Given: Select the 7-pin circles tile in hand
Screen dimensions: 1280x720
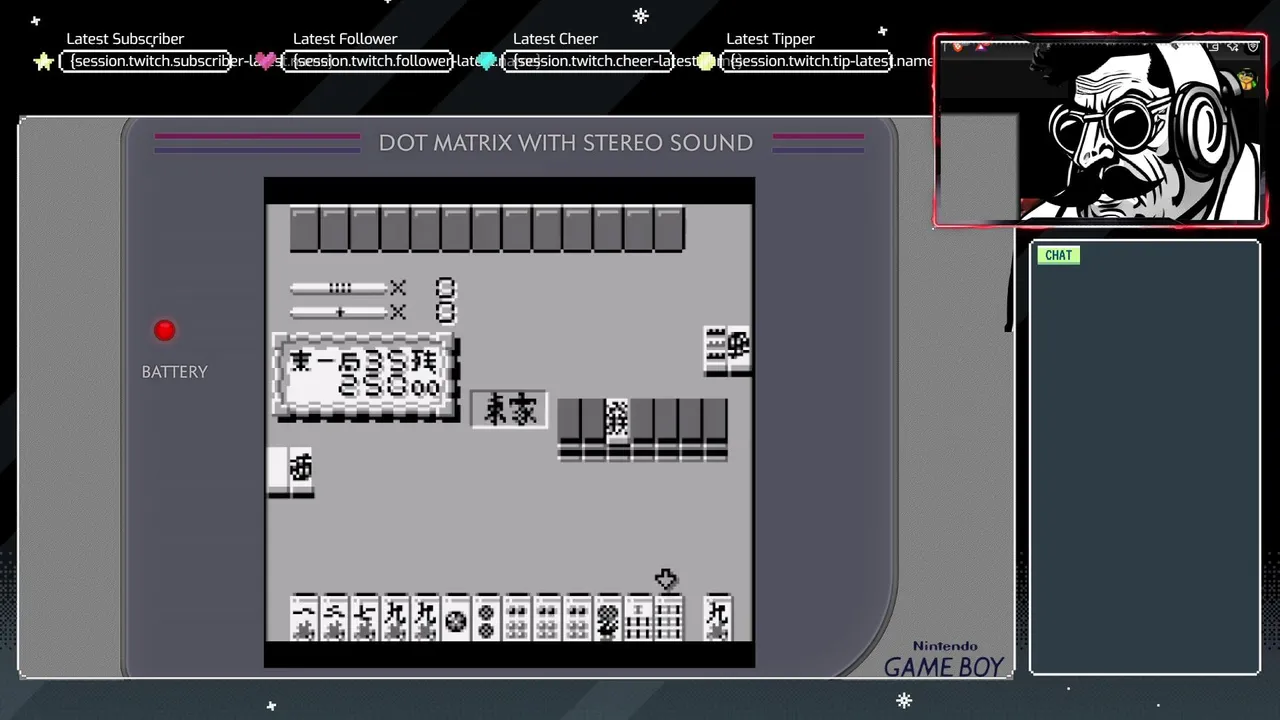Looking at the screenshot, I should pos(609,618).
